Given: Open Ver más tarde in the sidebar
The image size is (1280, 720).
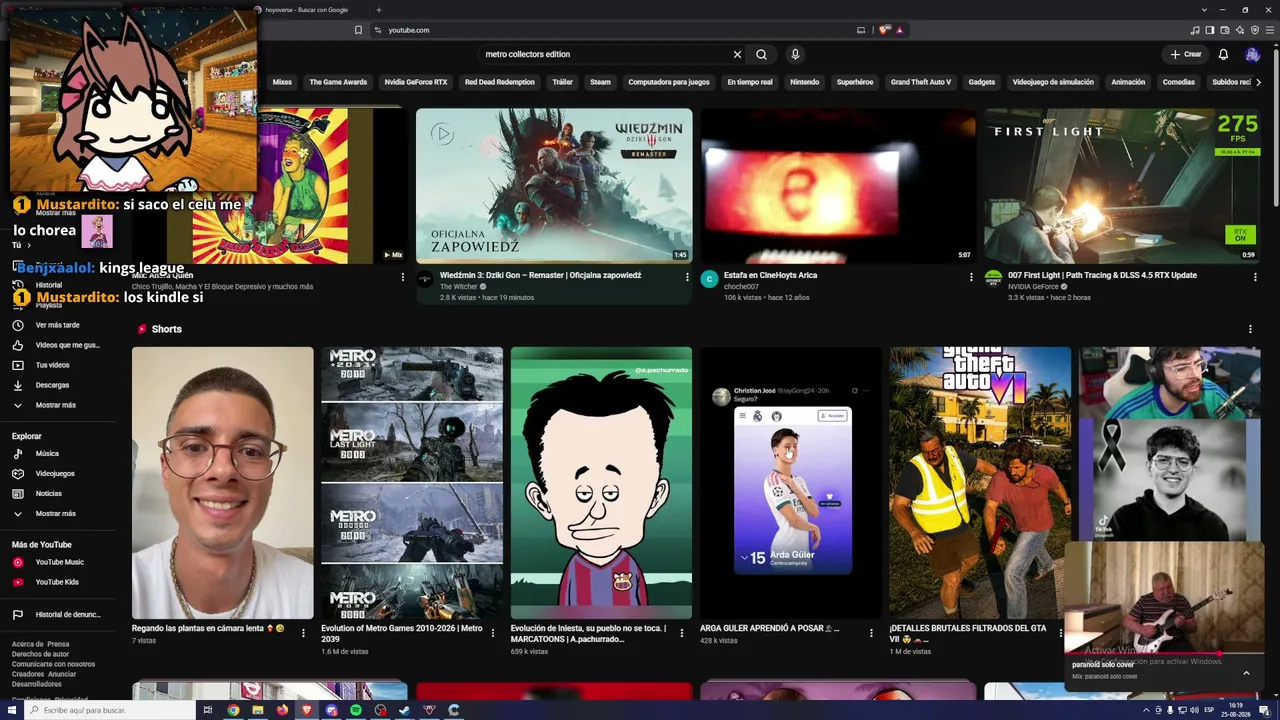Looking at the screenshot, I should tap(58, 325).
